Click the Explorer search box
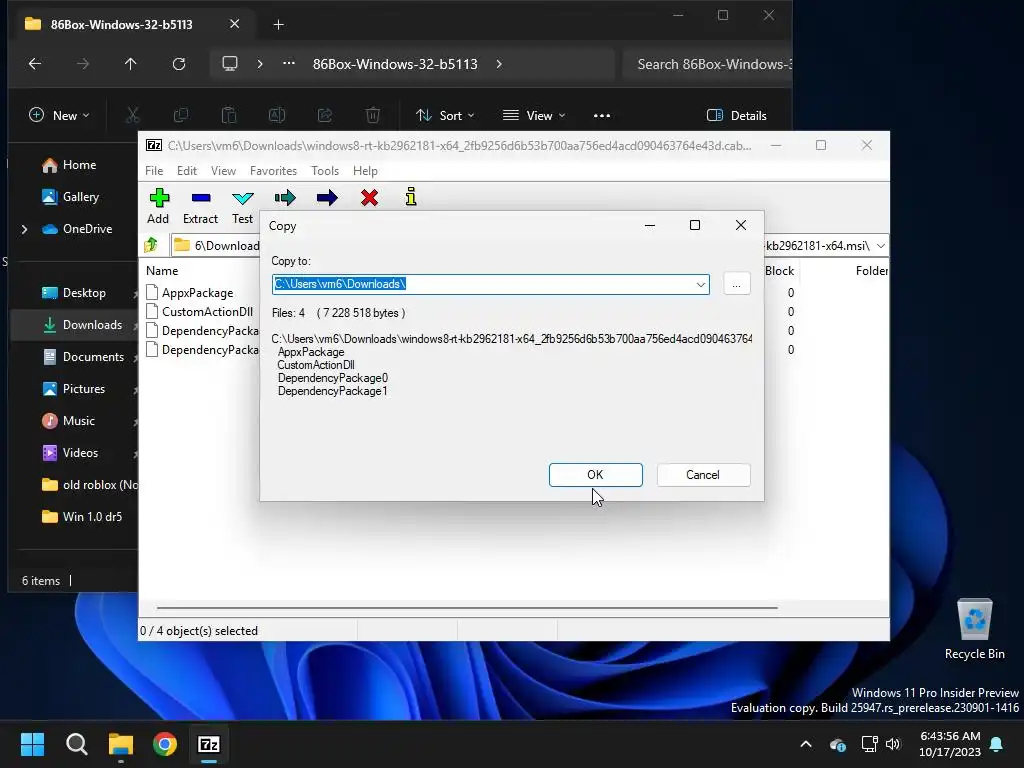Image resolution: width=1024 pixels, height=768 pixels. 709,64
